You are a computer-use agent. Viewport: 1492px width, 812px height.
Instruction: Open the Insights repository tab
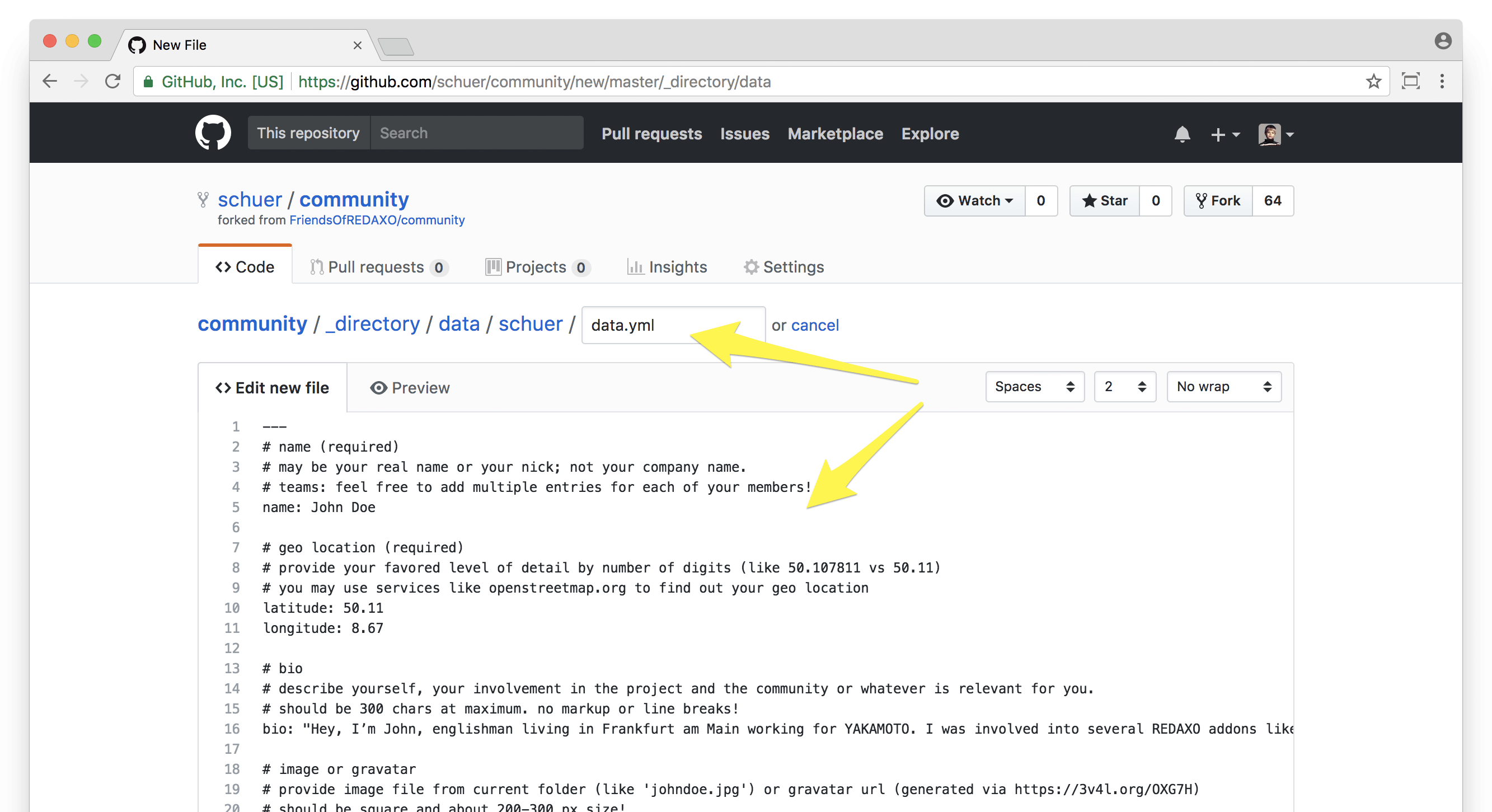click(667, 267)
